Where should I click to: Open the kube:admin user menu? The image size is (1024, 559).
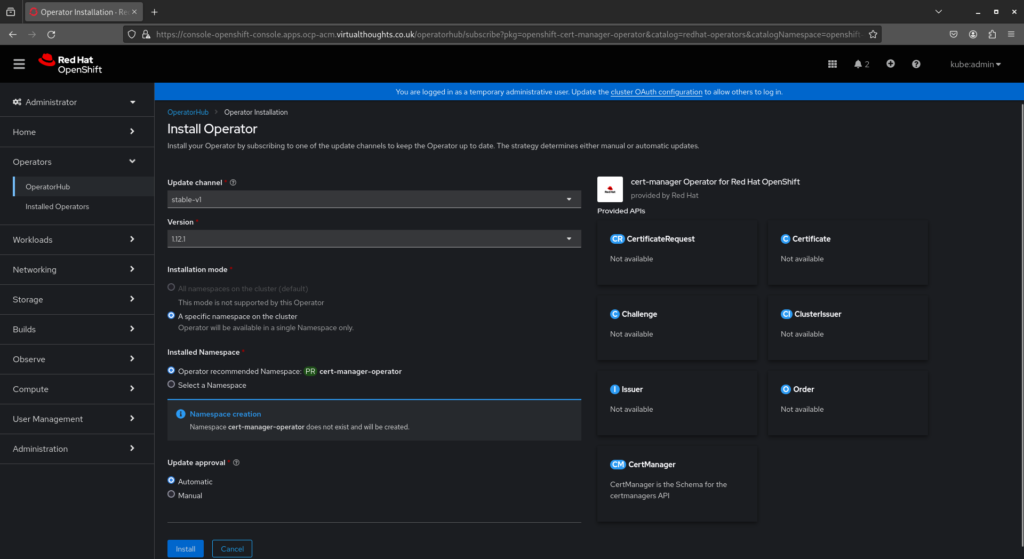click(975, 64)
